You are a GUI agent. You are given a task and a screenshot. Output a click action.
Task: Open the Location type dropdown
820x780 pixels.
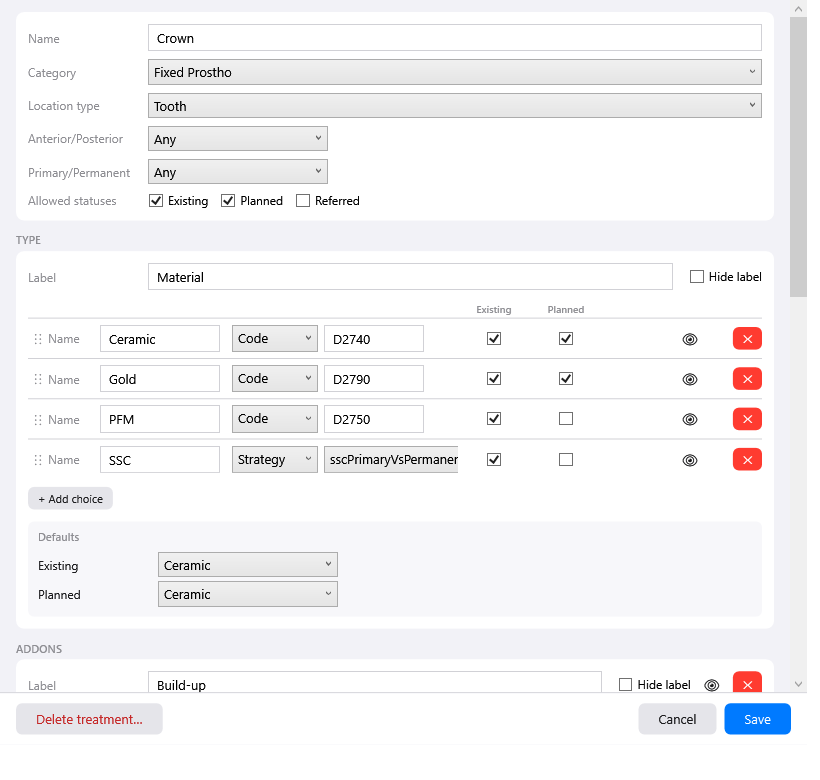click(454, 106)
